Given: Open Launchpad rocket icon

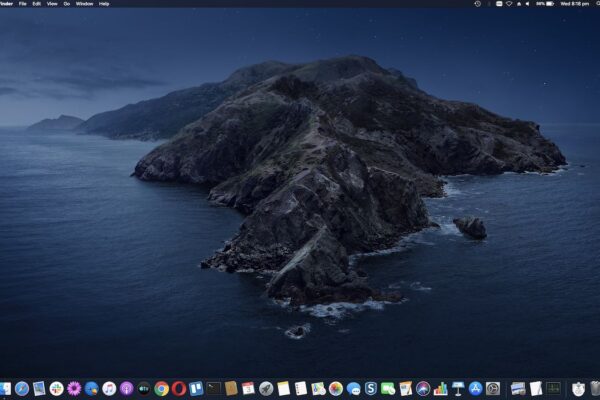Looking at the screenshot, I should click(x=266, y=389).
